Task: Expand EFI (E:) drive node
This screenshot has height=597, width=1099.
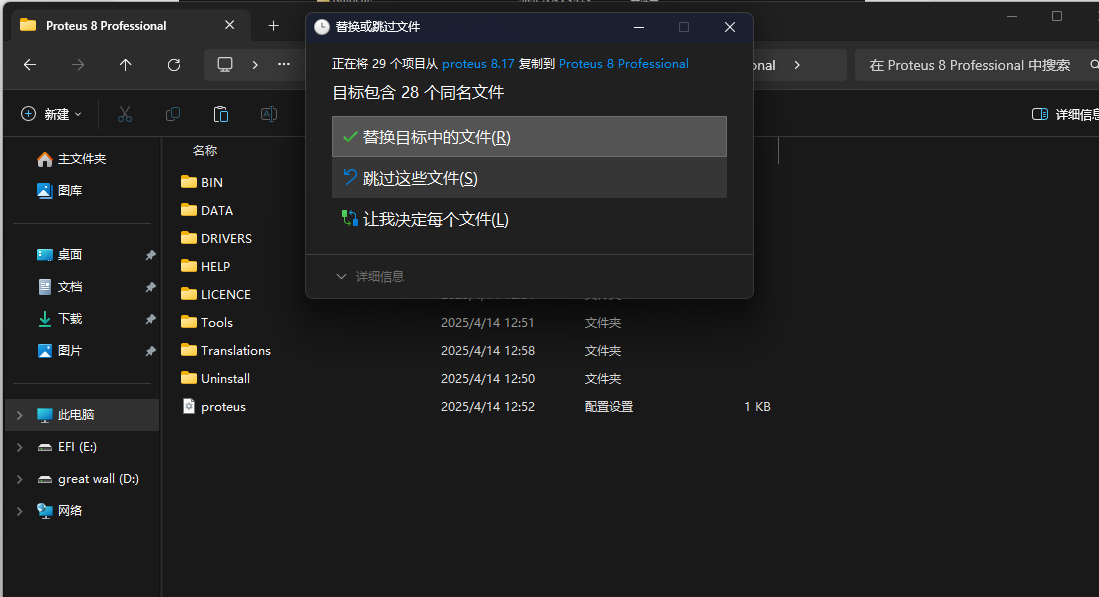Action: [20, 447]
